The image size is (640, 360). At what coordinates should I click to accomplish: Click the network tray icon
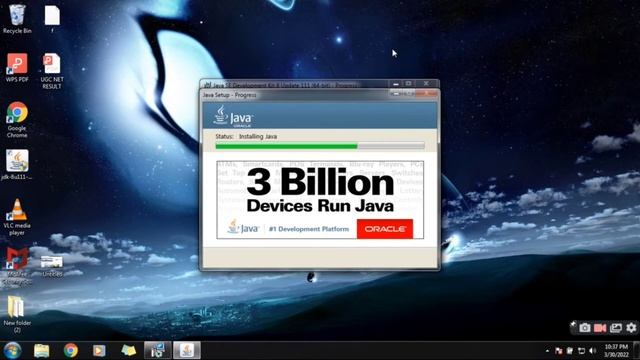(582, 351)
